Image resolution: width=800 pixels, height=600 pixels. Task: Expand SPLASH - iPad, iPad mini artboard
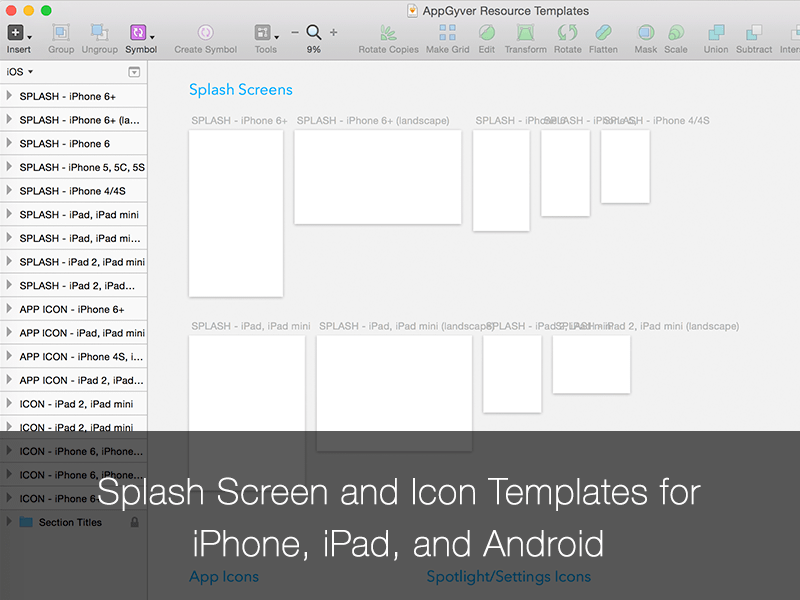click(9, 214)
